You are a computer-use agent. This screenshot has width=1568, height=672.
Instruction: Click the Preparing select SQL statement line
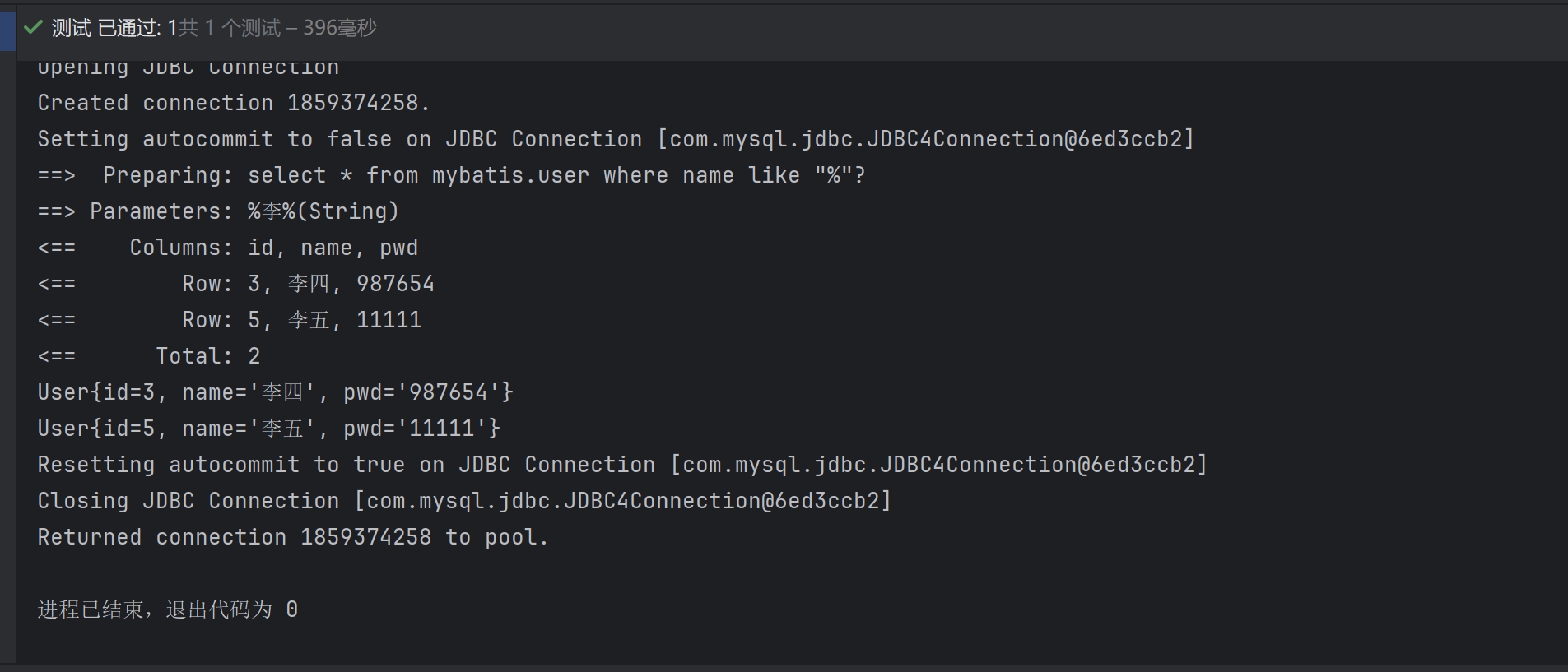click(x=451, y=175)
